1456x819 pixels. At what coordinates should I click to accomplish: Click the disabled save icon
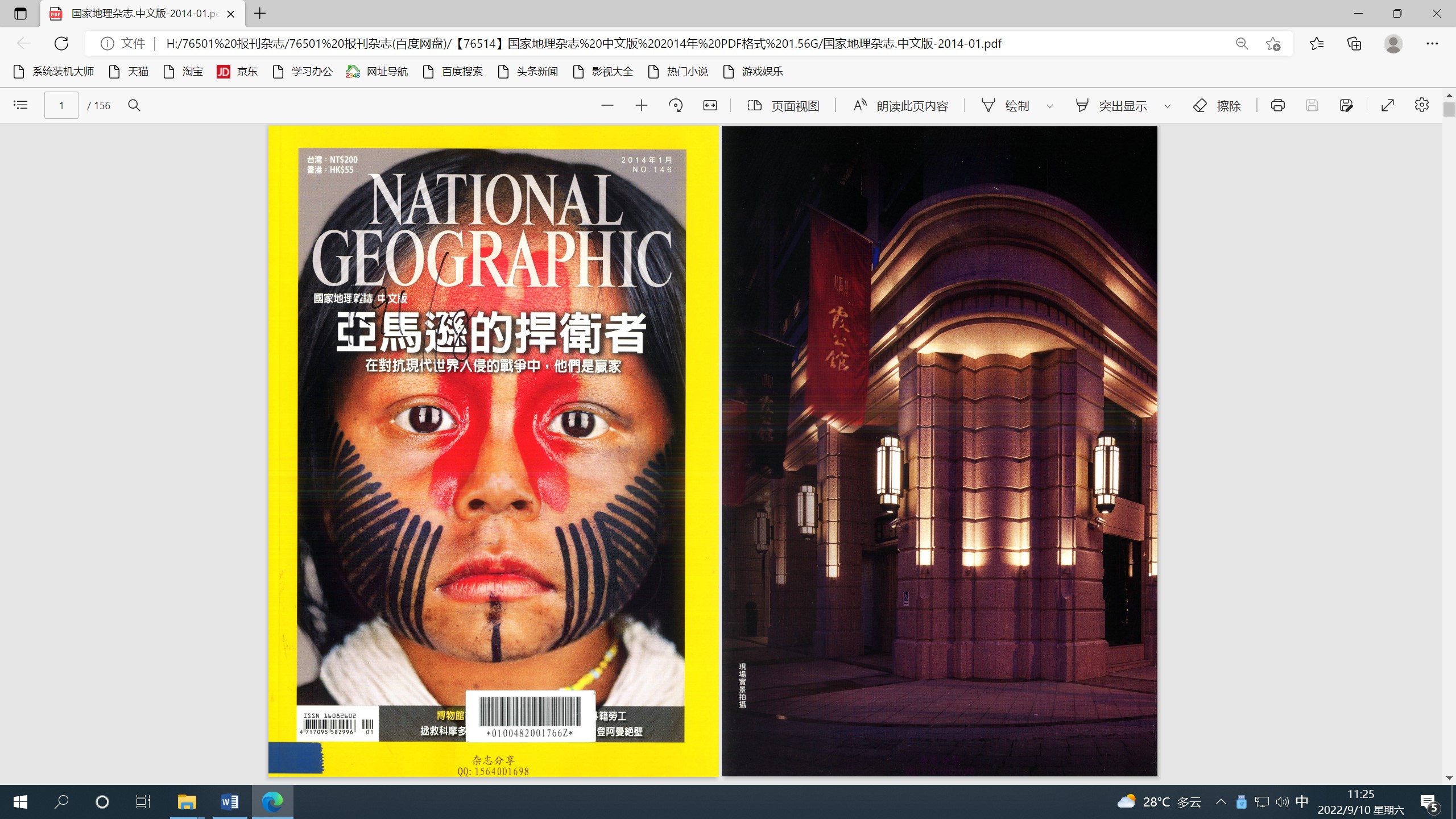1312,105
